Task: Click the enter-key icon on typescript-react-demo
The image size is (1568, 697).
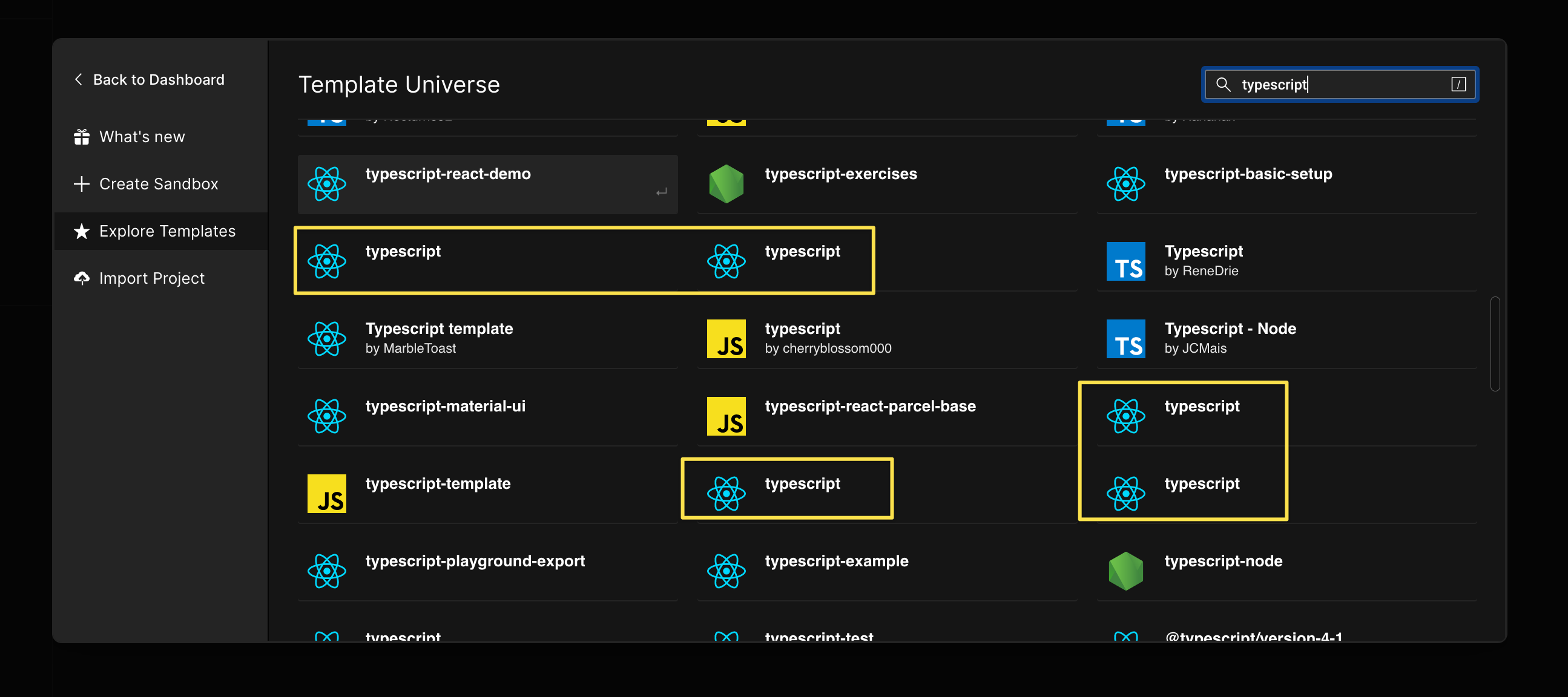Action: point(662,192)
